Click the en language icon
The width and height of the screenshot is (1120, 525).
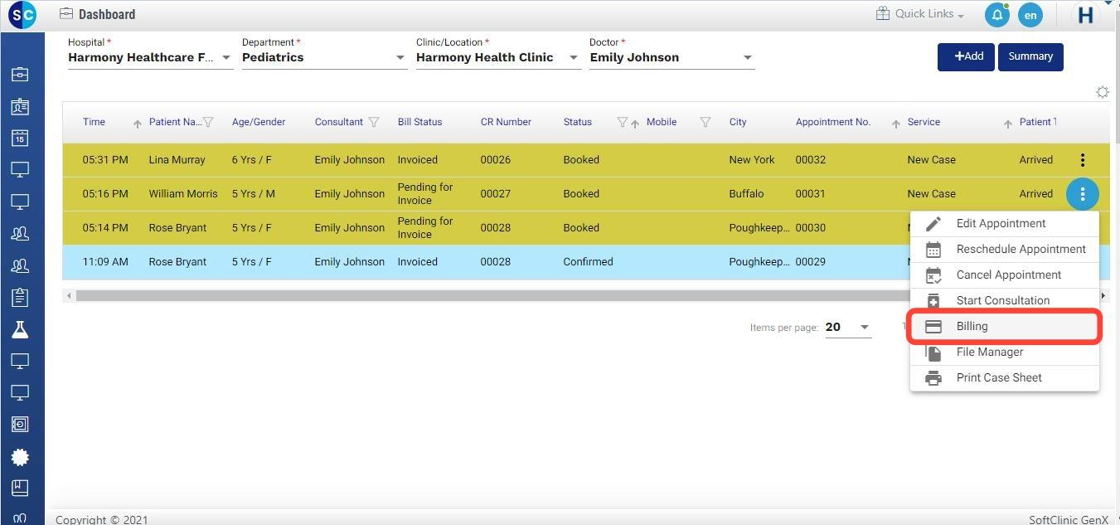[x=1030, y=15]
